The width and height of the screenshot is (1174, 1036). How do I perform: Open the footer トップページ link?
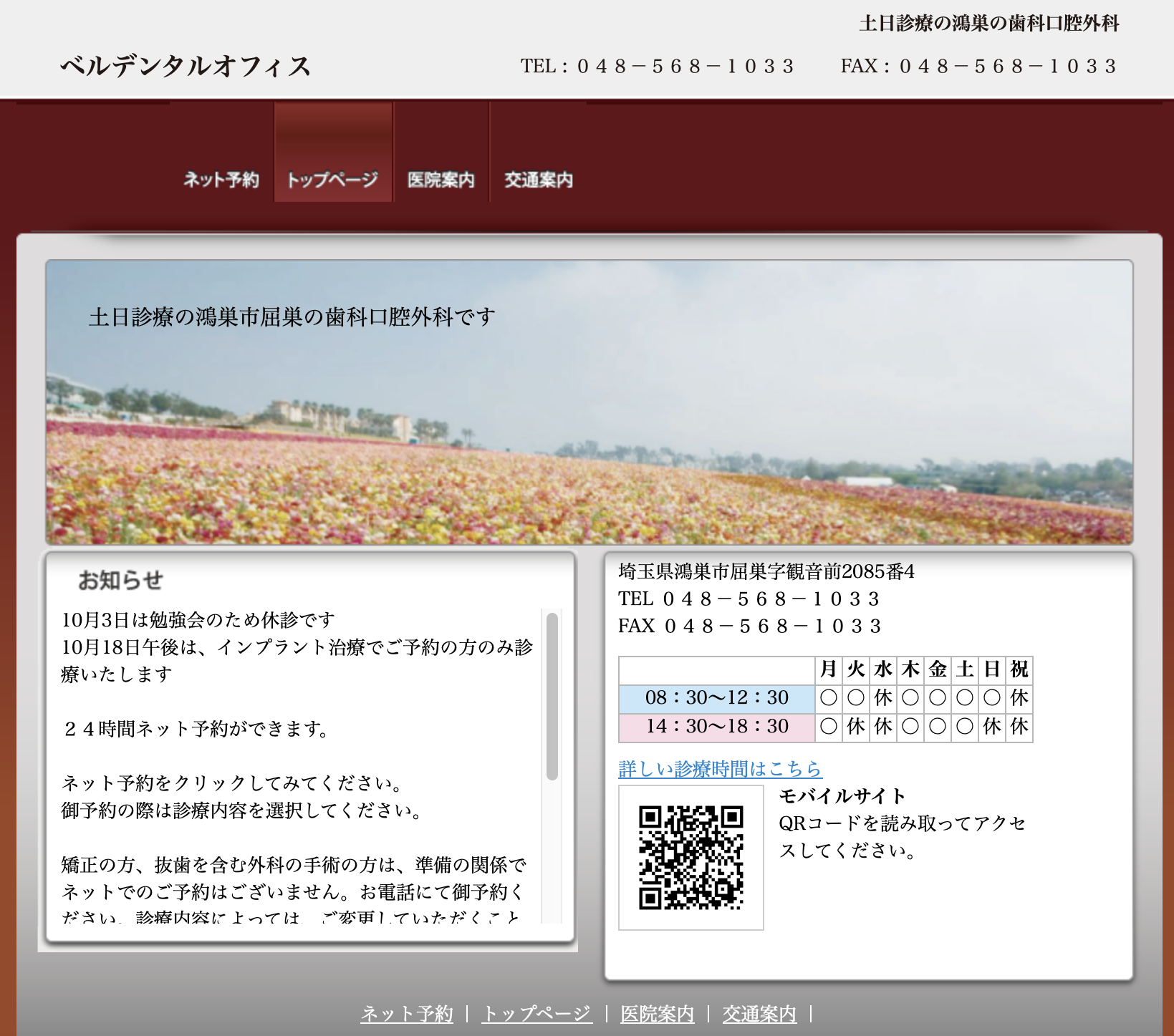(x=537, y=1014)
